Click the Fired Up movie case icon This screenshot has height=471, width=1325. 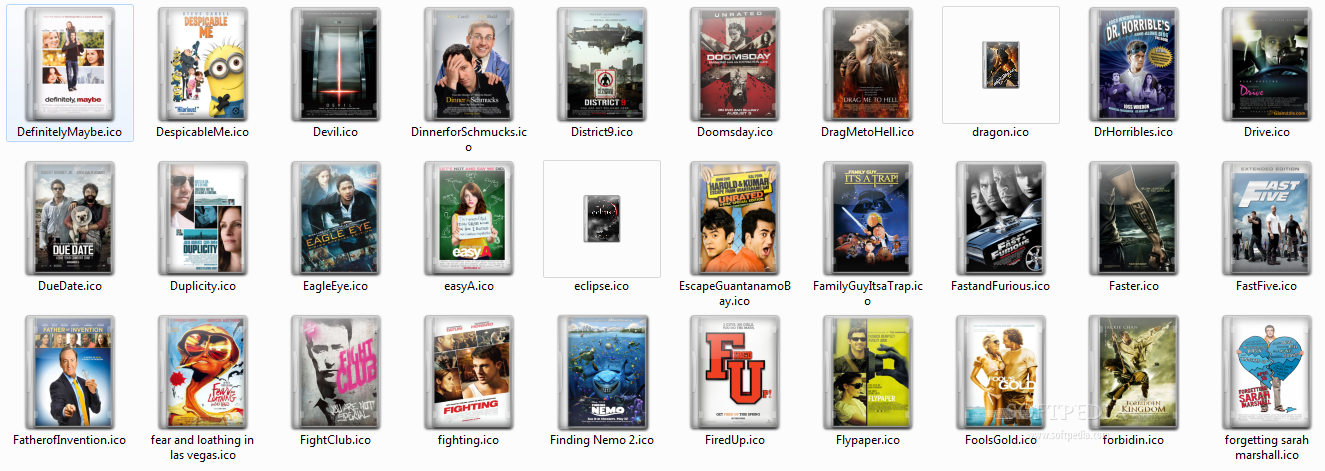click(x=735, y=371)
